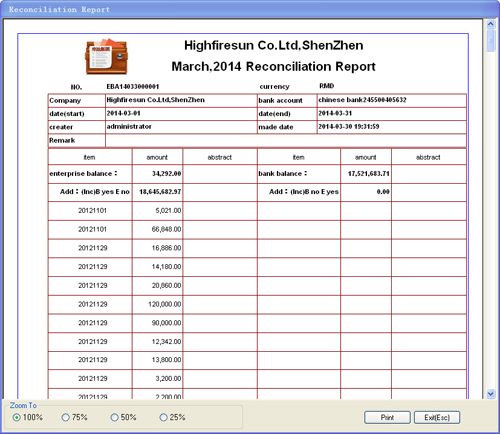Click the Print button
Image resolution: width=500 pixels, height=434 pixels.
tap(387, 417)
